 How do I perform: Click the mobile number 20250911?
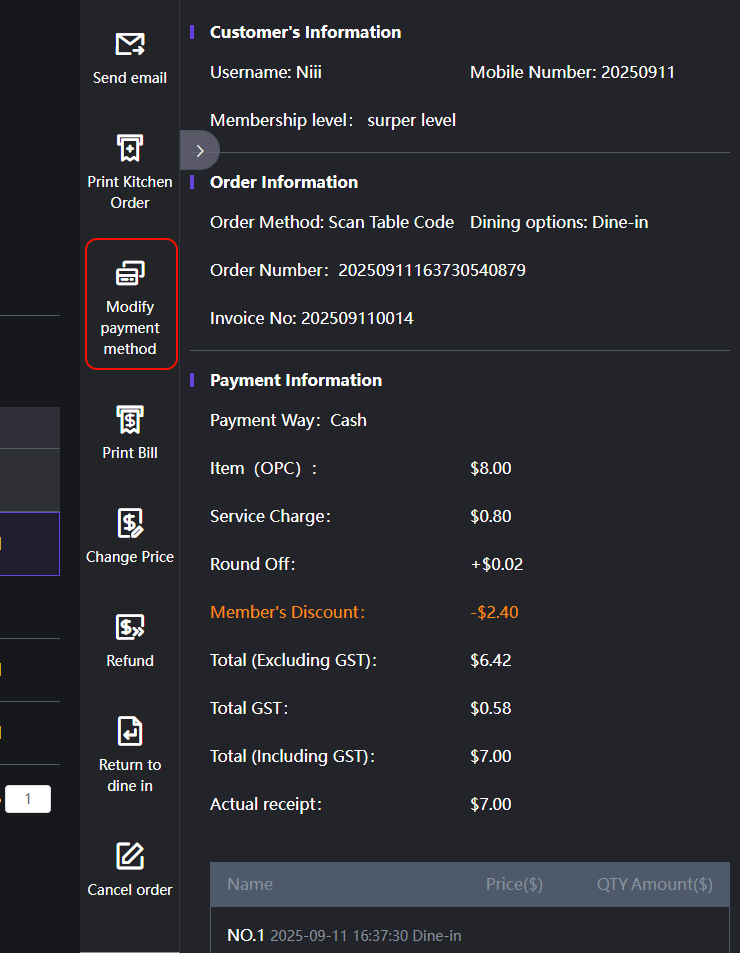[638, 72]
